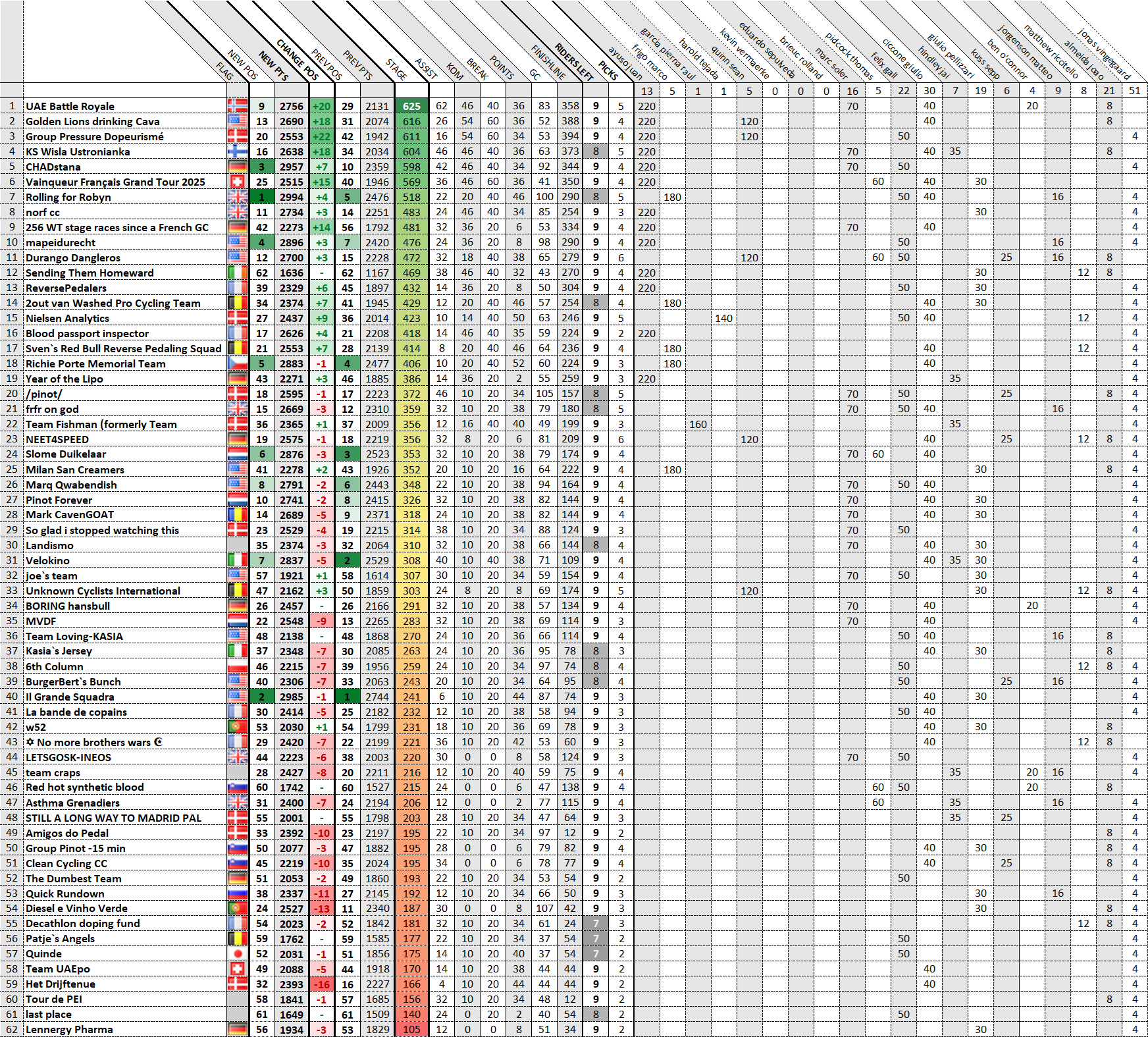Click the flag in Quick Rundown row
This screenshot has height=1037, width=1148.
tap(238, 893)
